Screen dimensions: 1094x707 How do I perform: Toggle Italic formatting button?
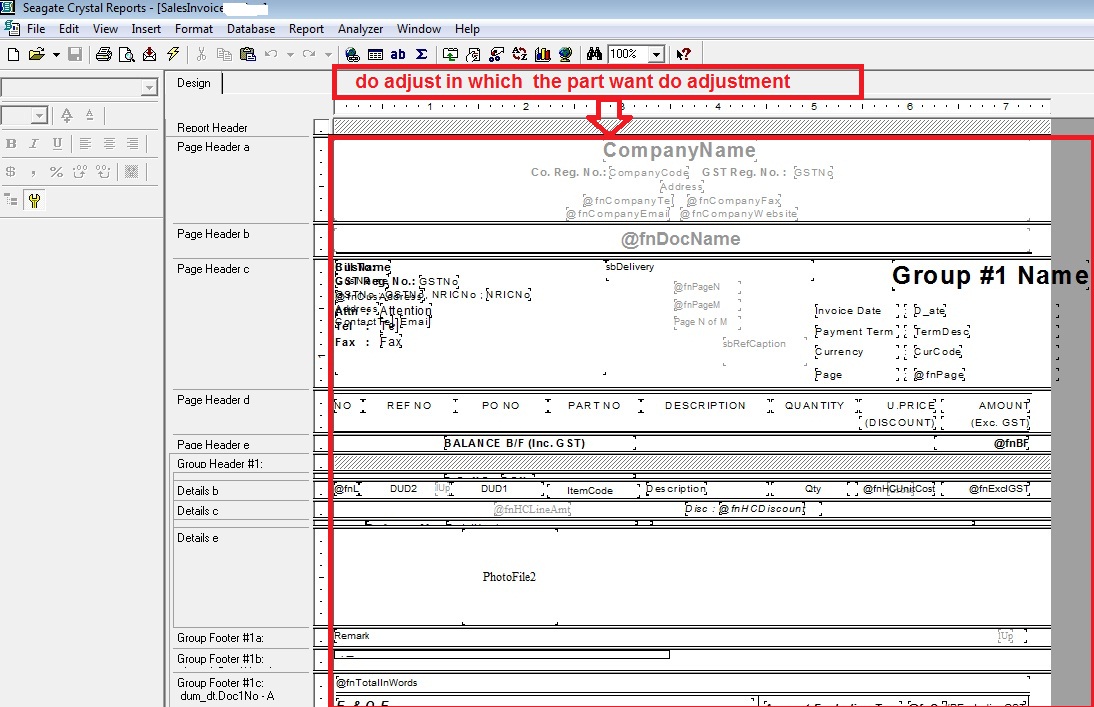[x=35, y=144]
